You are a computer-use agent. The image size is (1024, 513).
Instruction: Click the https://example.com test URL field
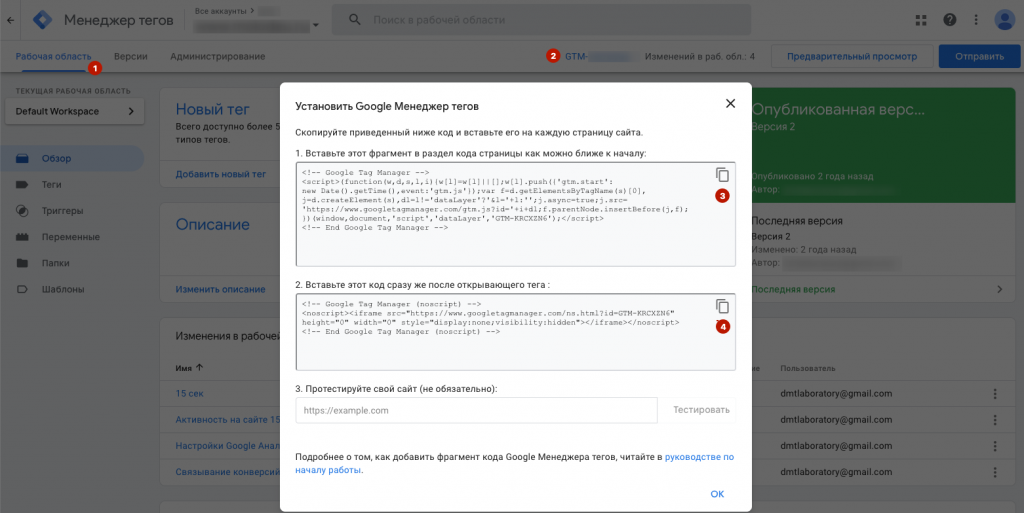click(x=477, y=411)
